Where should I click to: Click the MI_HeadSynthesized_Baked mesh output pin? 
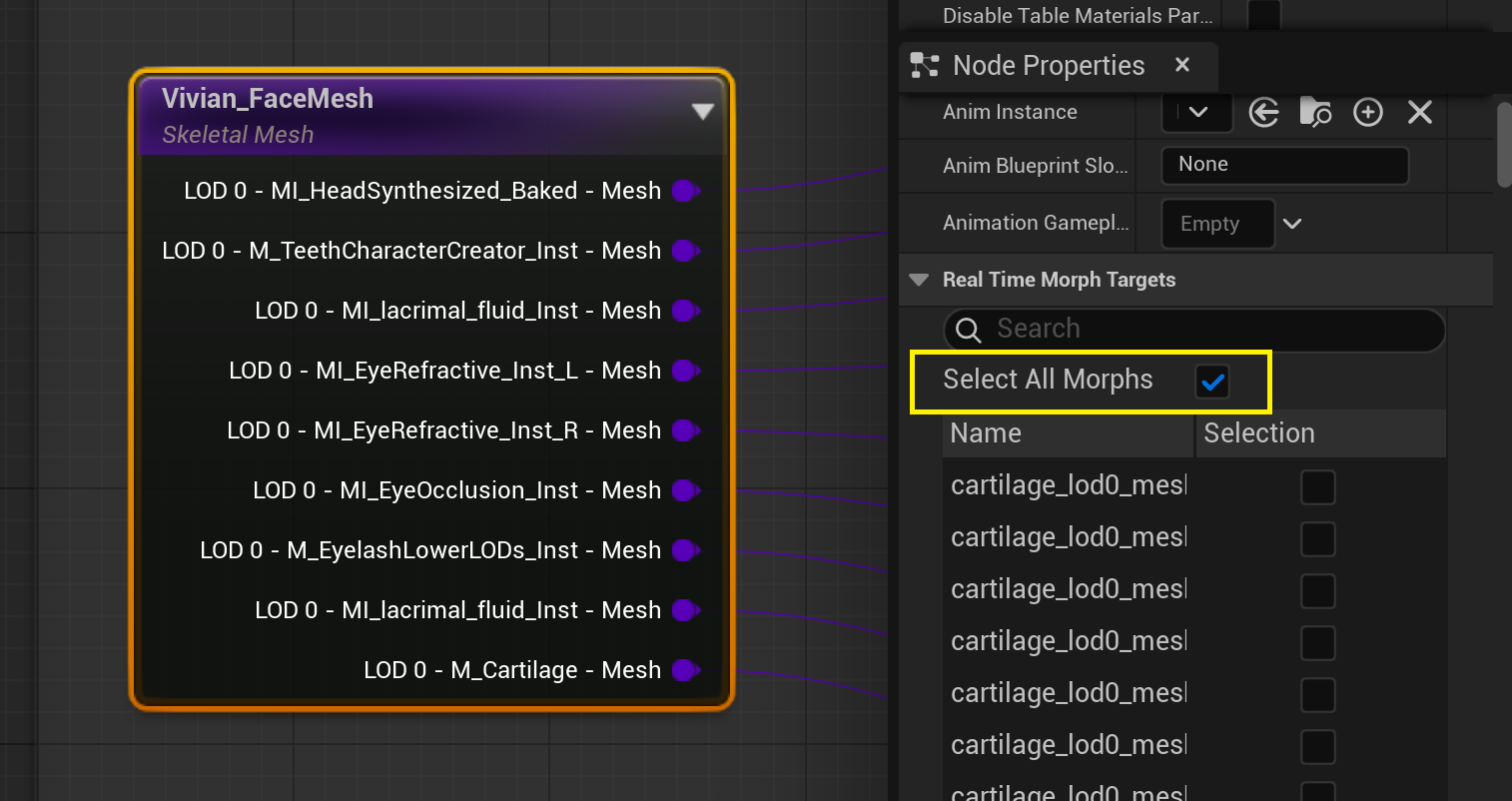686,191
